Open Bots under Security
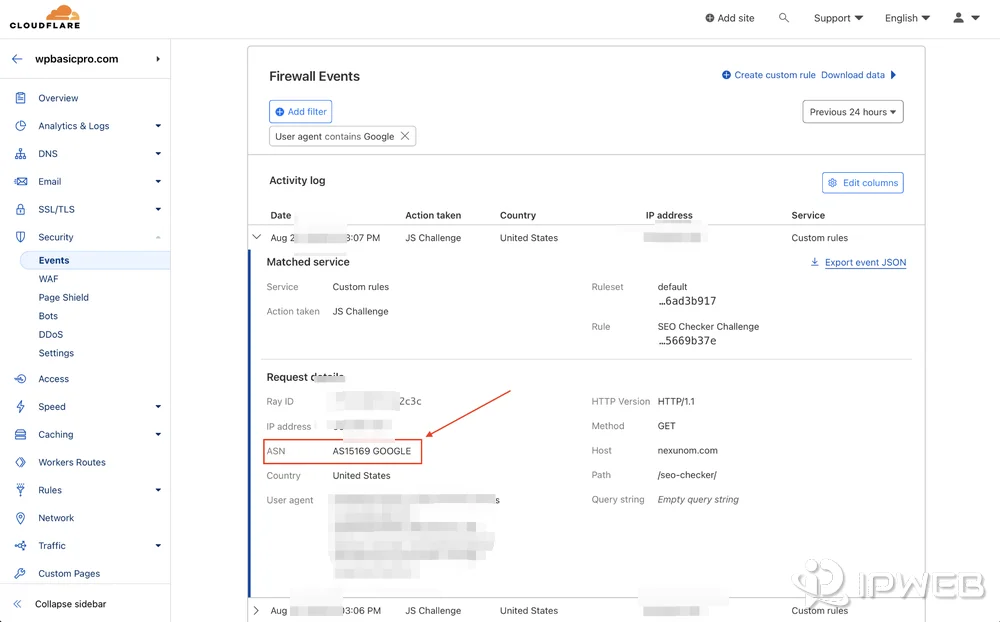The height and width of the screenshot is (622, 1000). click(x=48, y=316)
